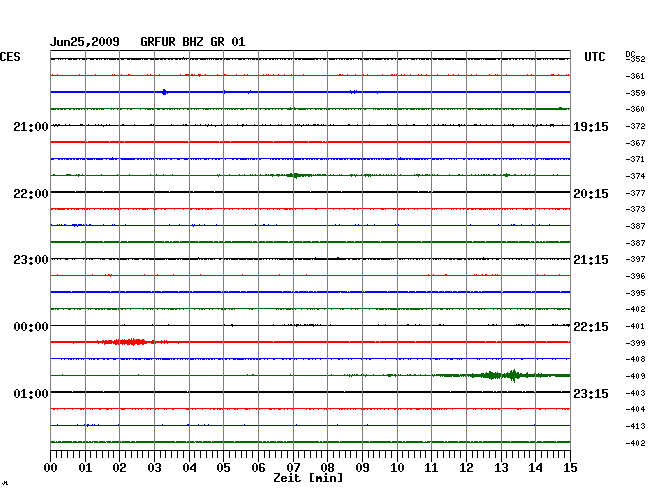Select the 00 minute axis tick label
The image size is (650, 494).
pos(51,468)
